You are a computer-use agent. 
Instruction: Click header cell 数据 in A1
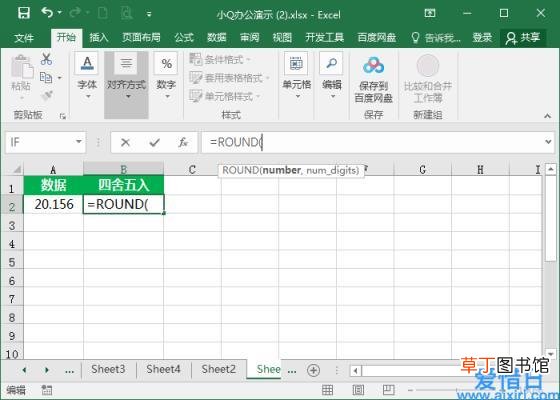(x=54, y=185)
